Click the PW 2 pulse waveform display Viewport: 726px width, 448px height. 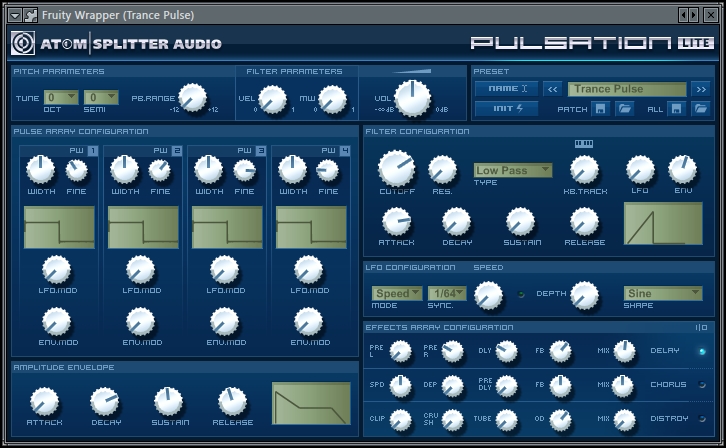tap(143, 227)
